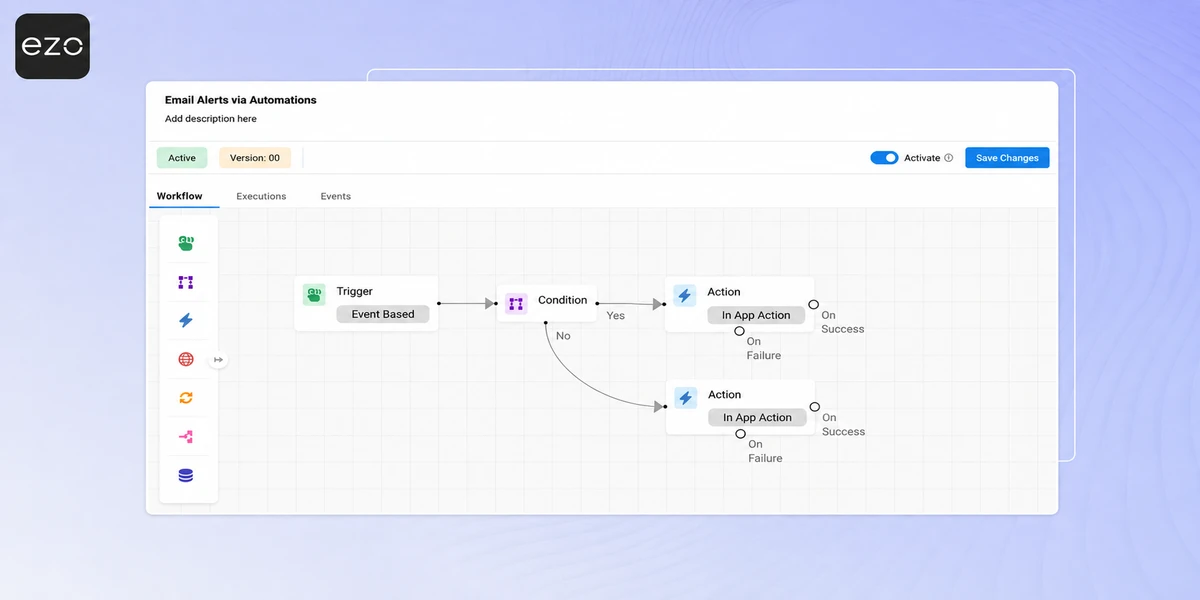Image resolution: width=1200 pixels, height=600 pixels.
Task: Click In App Action label on lower Action
Action: pos(757,418)
